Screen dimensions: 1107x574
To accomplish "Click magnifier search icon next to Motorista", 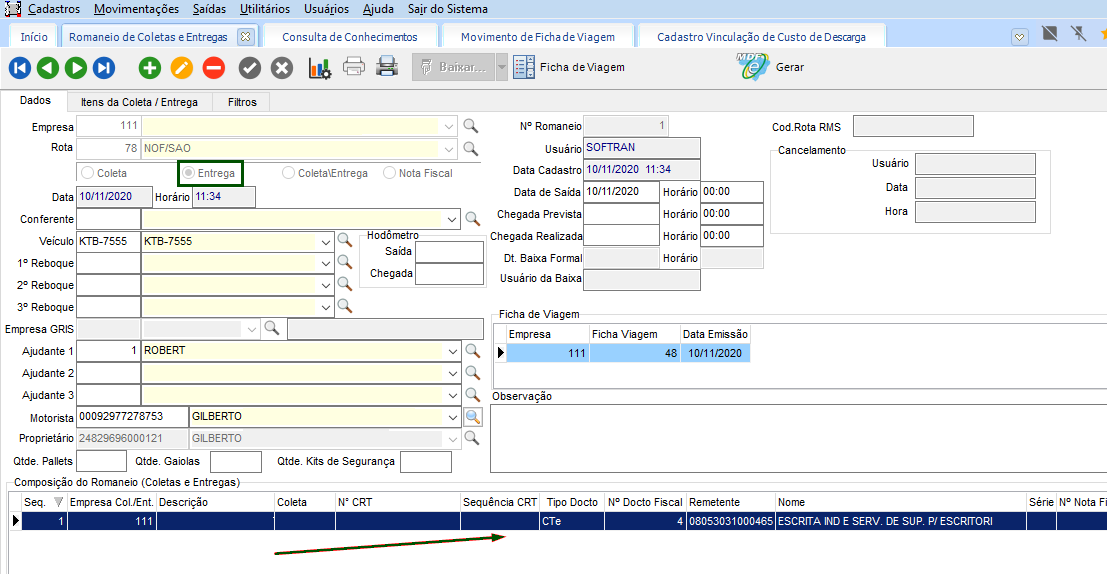I will pos(472,417).
